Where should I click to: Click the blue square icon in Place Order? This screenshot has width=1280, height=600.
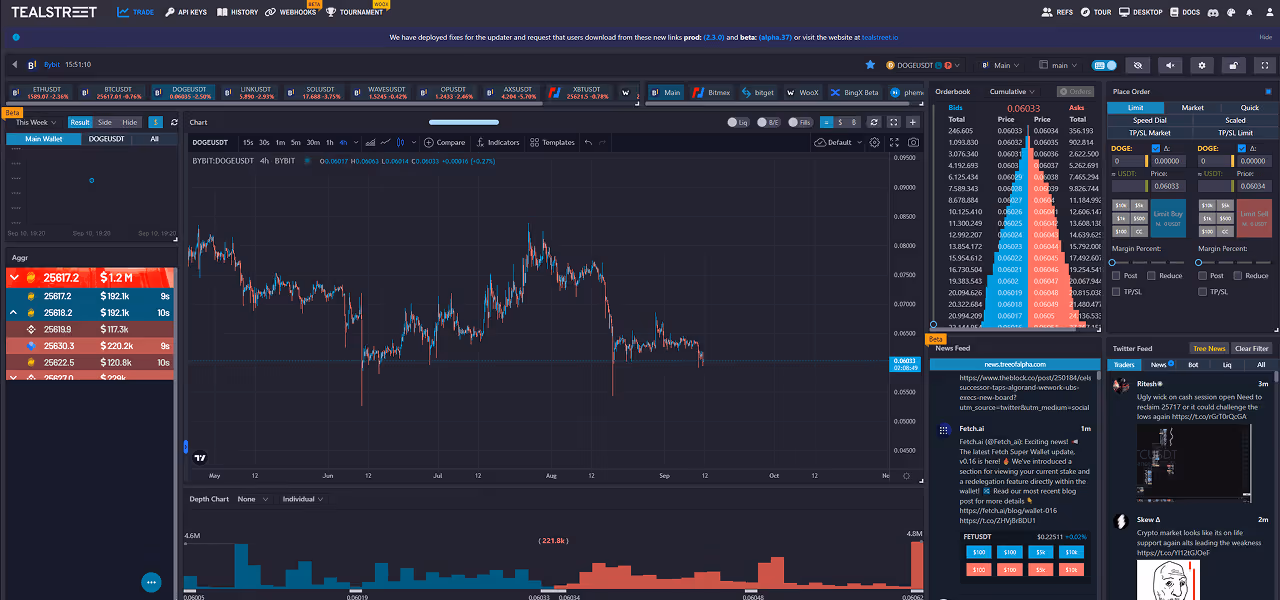pos(1268,92)
